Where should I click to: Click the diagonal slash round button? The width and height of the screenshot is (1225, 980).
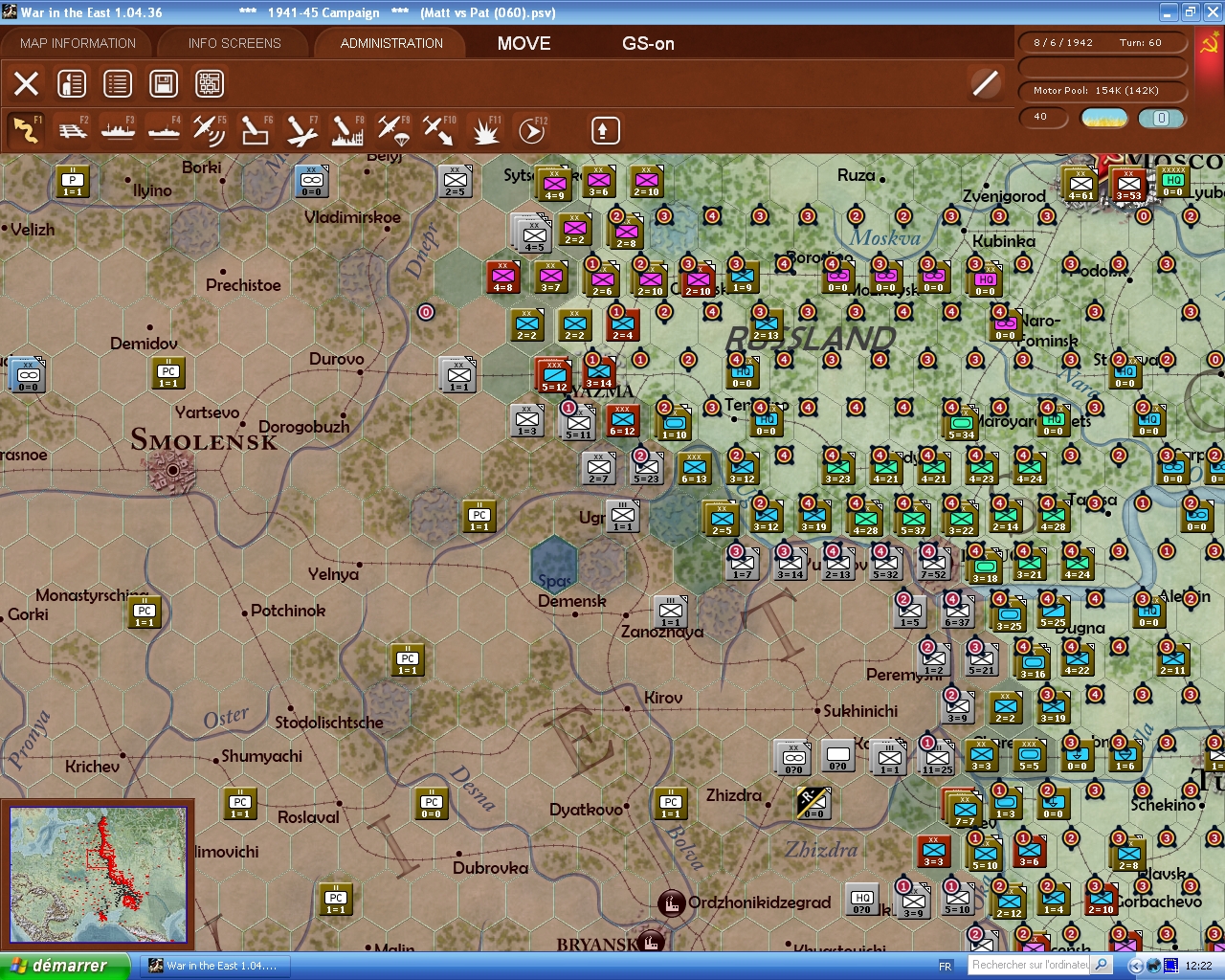pos(985,83)
